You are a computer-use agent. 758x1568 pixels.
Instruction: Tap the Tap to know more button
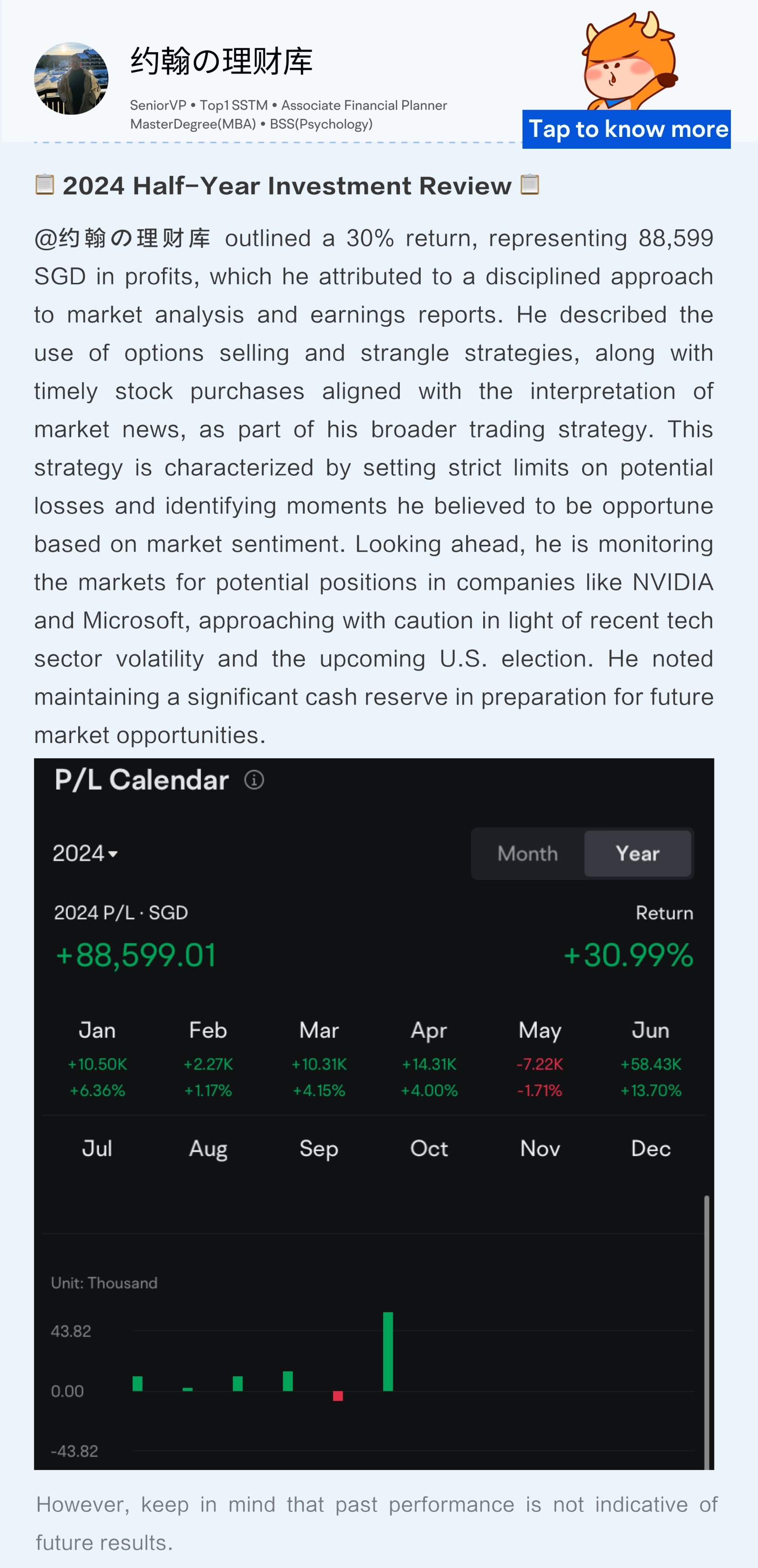click(627, 129)
